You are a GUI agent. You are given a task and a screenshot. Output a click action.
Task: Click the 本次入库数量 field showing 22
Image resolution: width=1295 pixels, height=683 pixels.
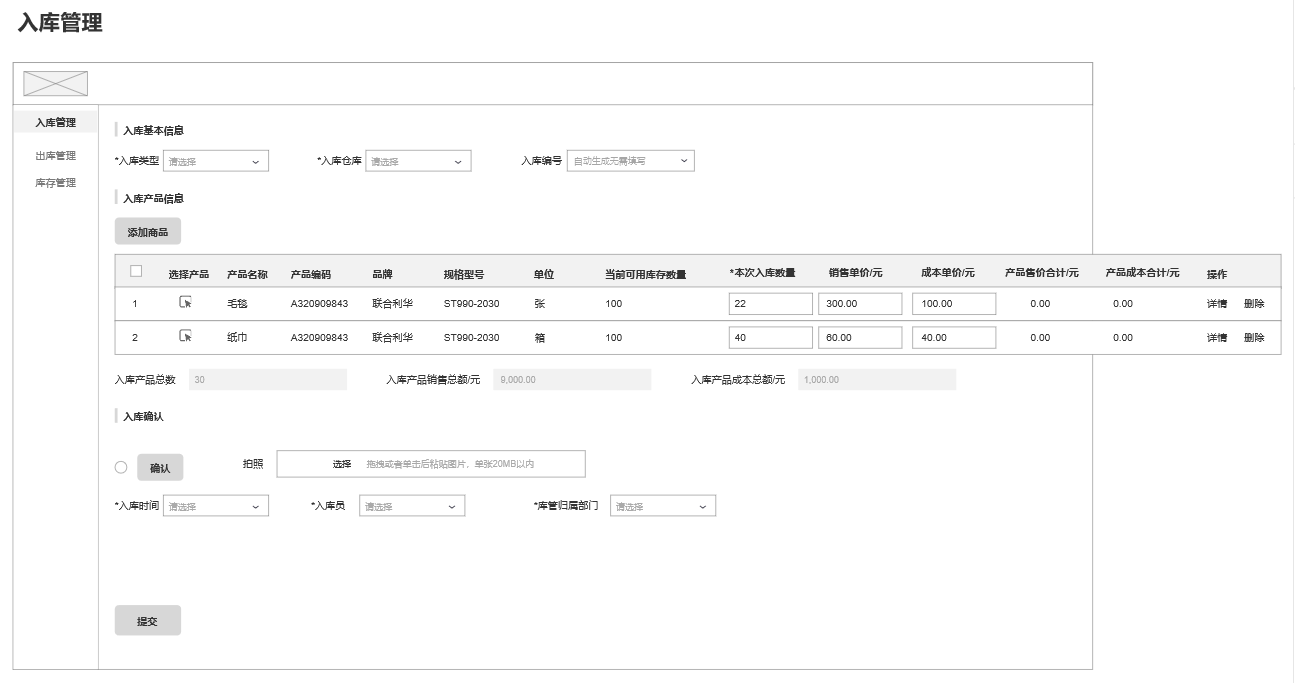(x=769, y=304)
